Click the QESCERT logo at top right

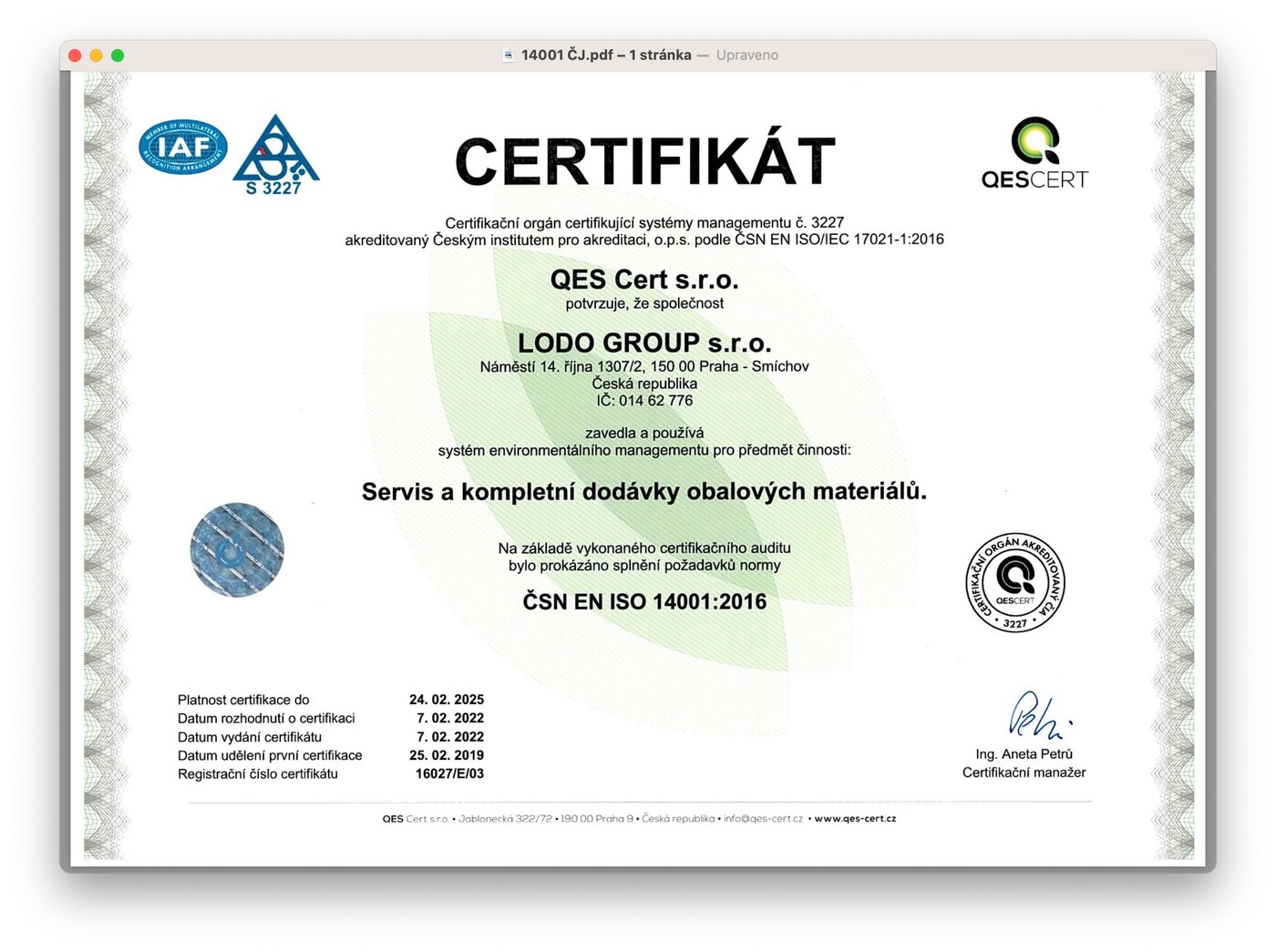(x=1034, y=153)
